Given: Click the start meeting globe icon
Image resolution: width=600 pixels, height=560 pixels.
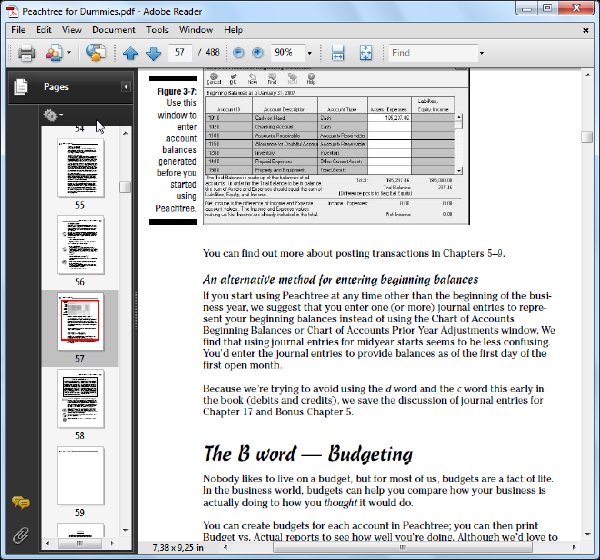Looking at the screenshot, I should [96, 52].
